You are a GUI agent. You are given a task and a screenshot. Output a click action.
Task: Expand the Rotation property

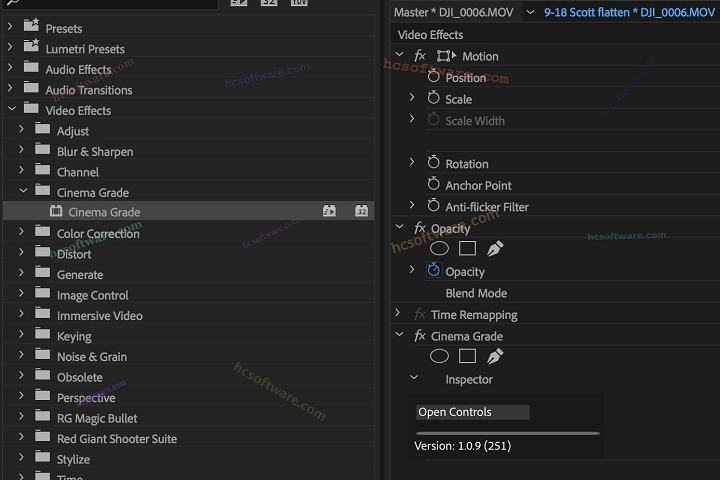[x=412, y=163]
